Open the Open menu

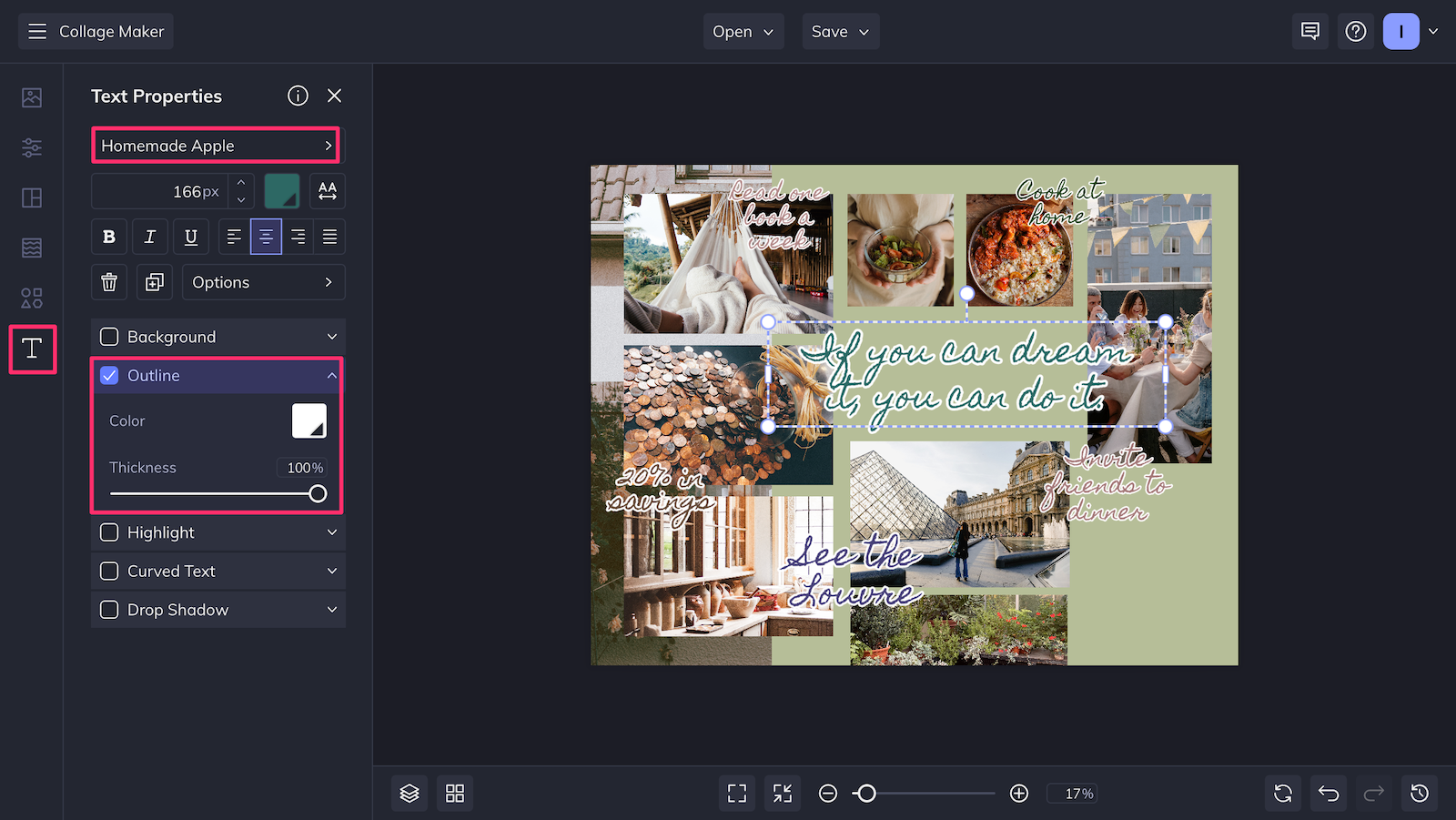point(743,32)
